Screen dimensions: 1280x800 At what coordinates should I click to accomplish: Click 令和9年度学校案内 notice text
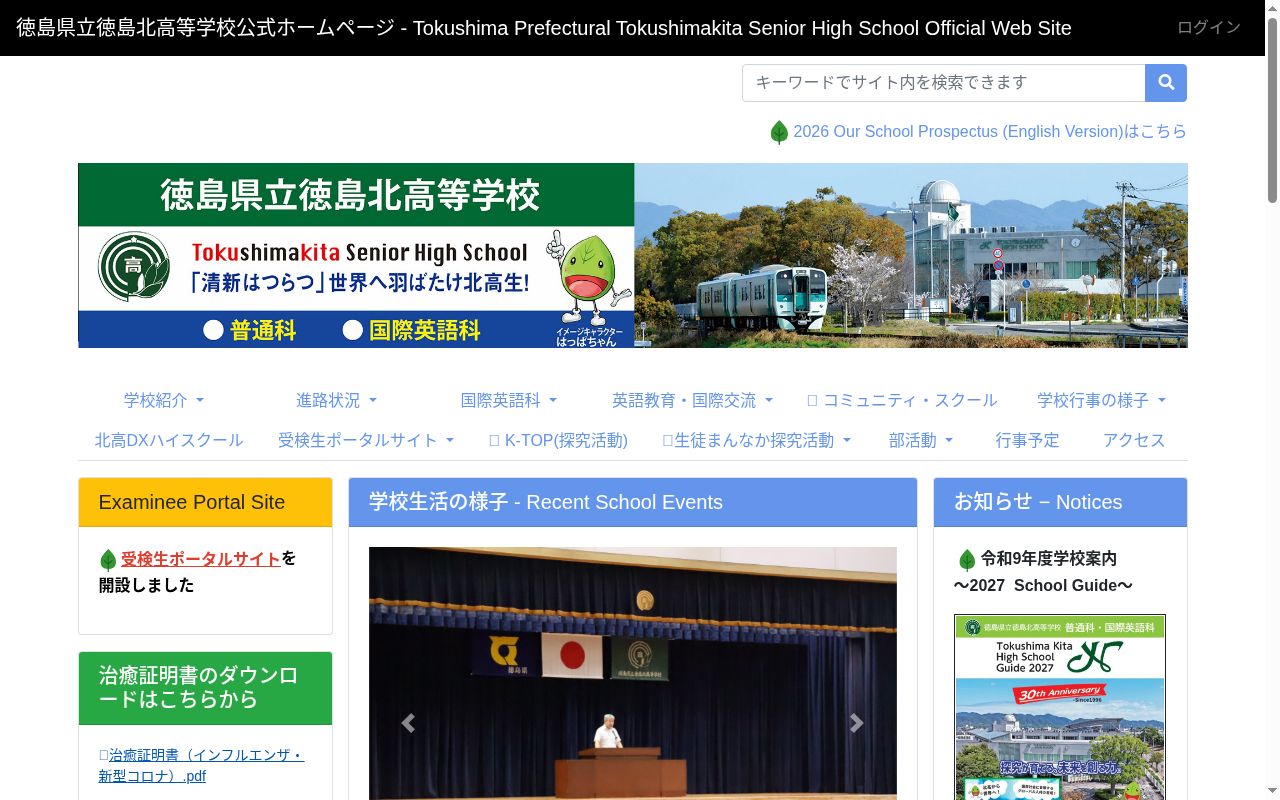[1049, 559]
